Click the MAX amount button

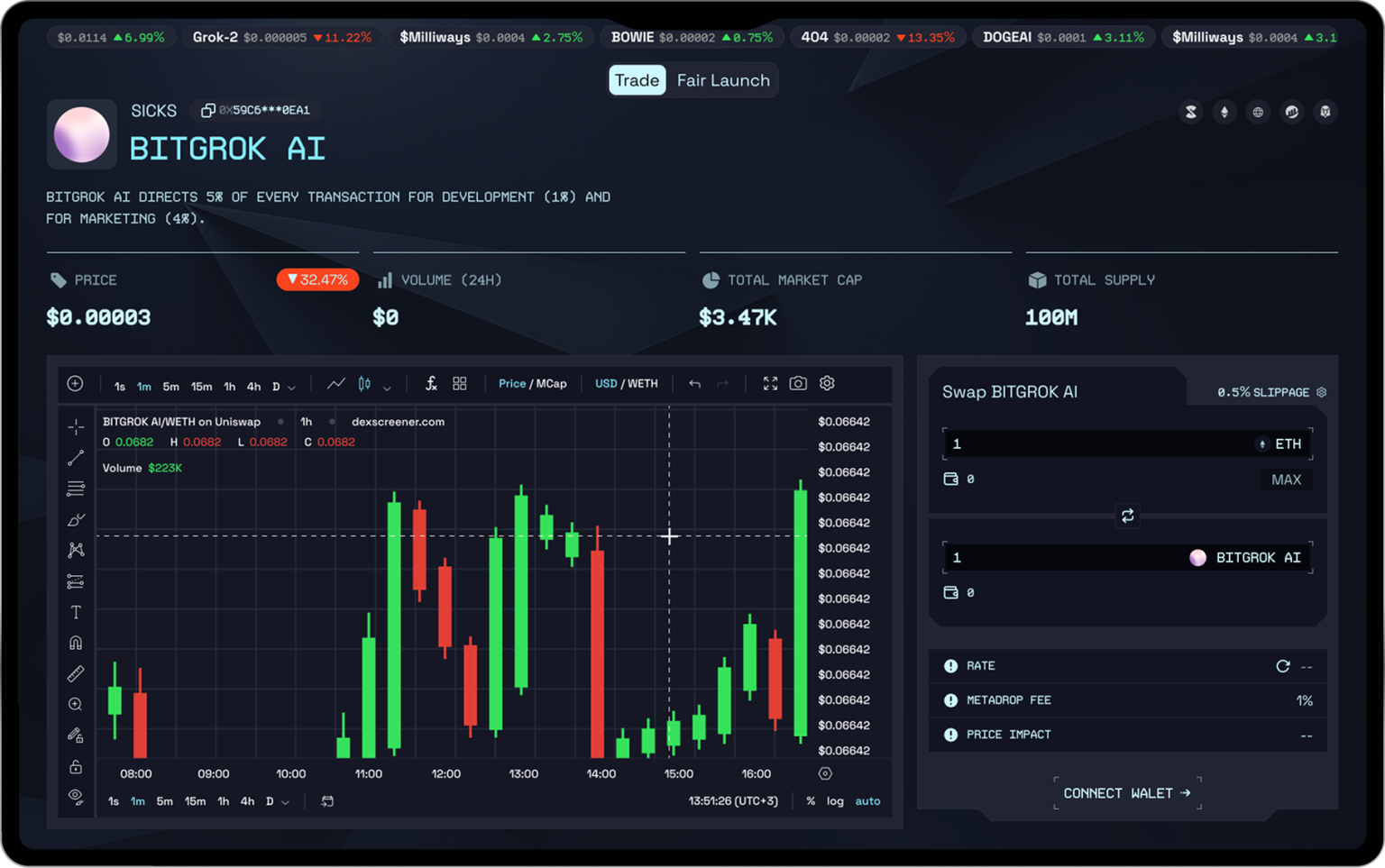[x=1286, y=480]
